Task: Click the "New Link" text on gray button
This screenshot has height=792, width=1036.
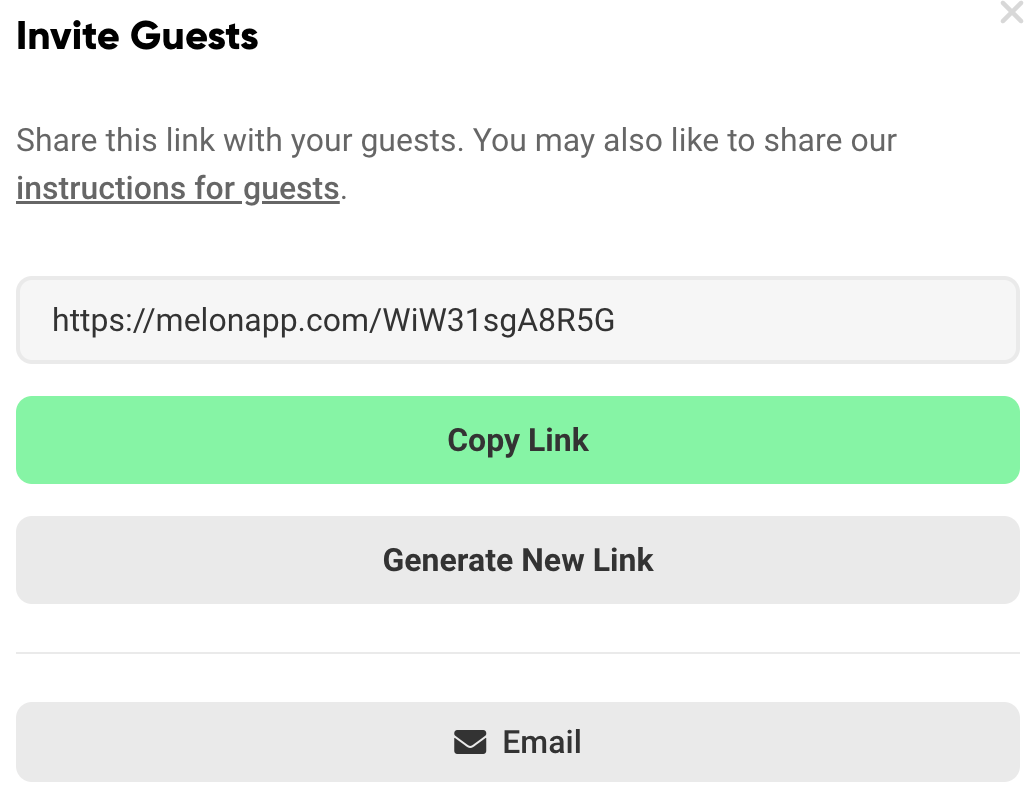Action: pyautogui.click(x=587, y=560)
